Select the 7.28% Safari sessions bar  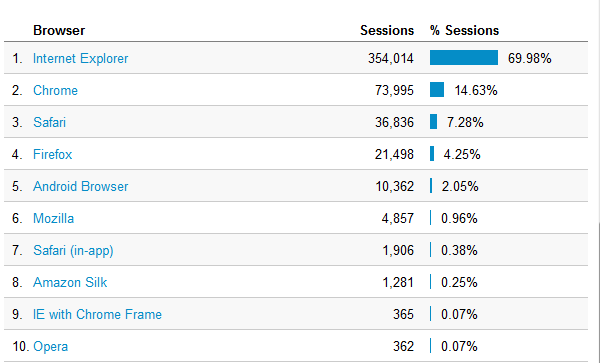(x=434, y=122)
